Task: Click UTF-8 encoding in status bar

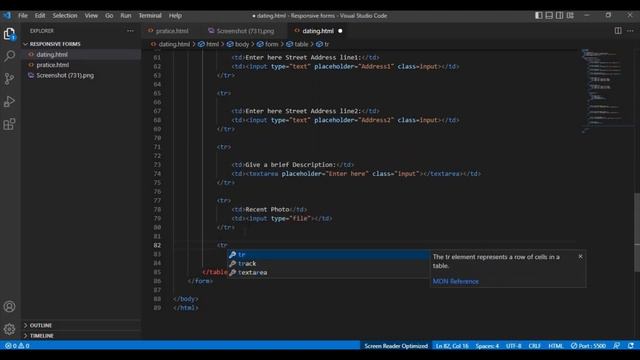Action: (513, 346)
